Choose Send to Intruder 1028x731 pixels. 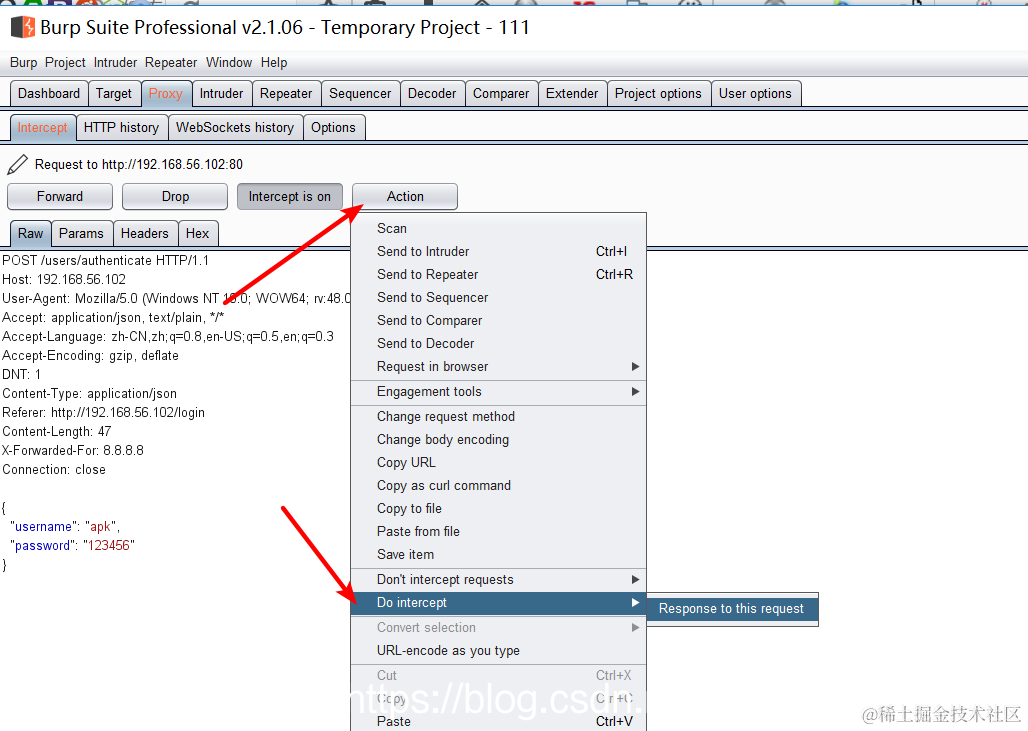click(498, 252)
